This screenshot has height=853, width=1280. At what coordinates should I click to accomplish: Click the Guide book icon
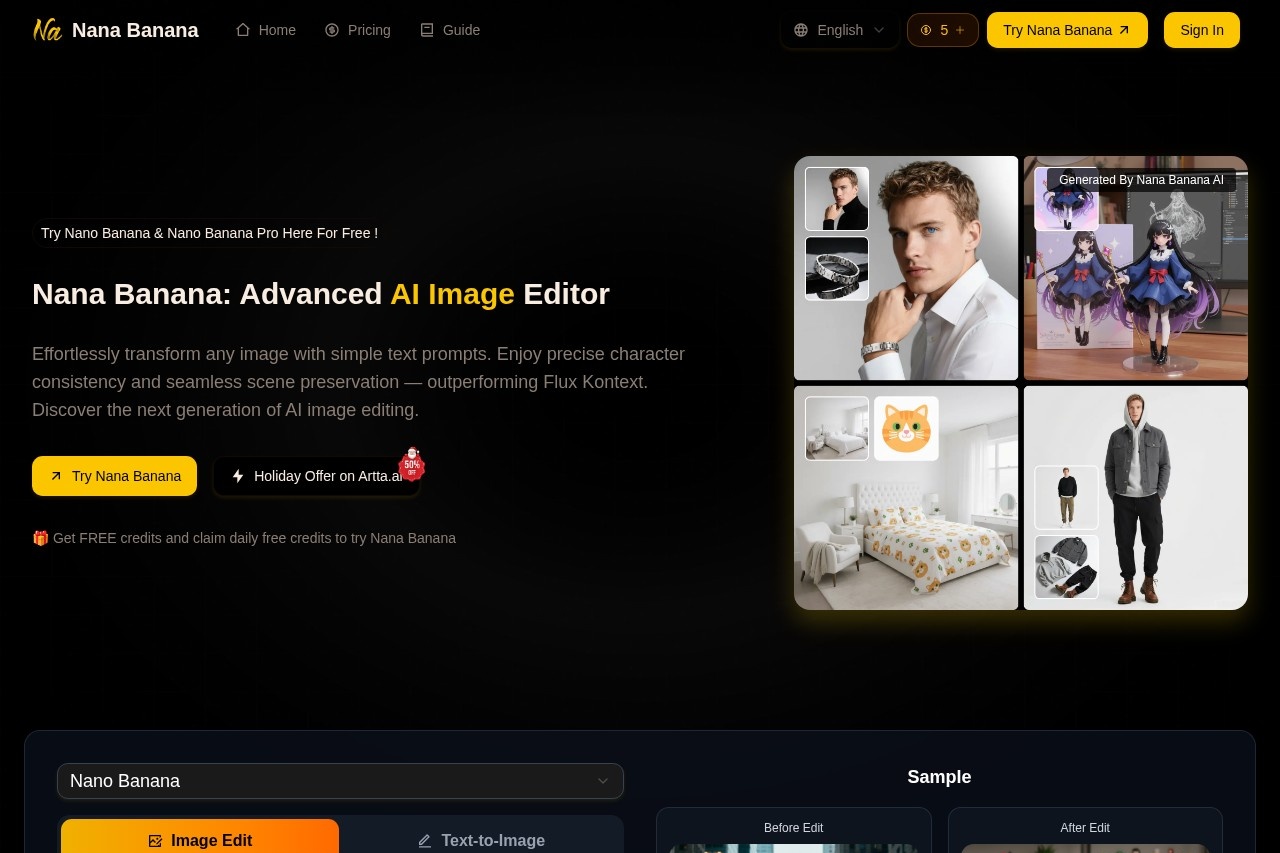pos(427,30)
